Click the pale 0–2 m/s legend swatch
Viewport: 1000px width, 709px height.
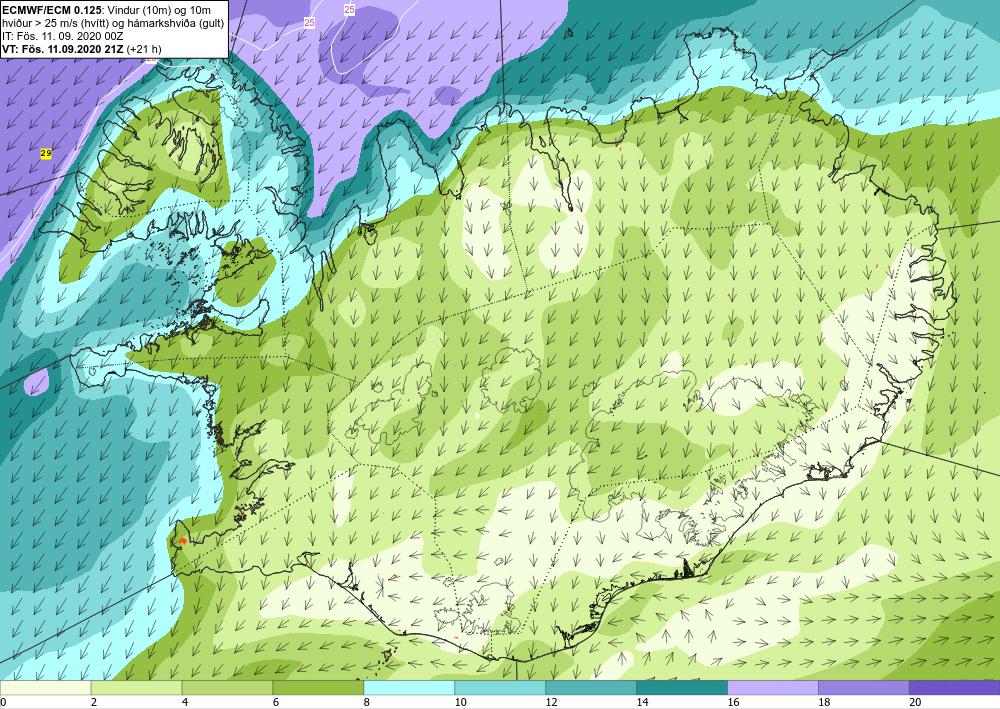pos(45,688)
